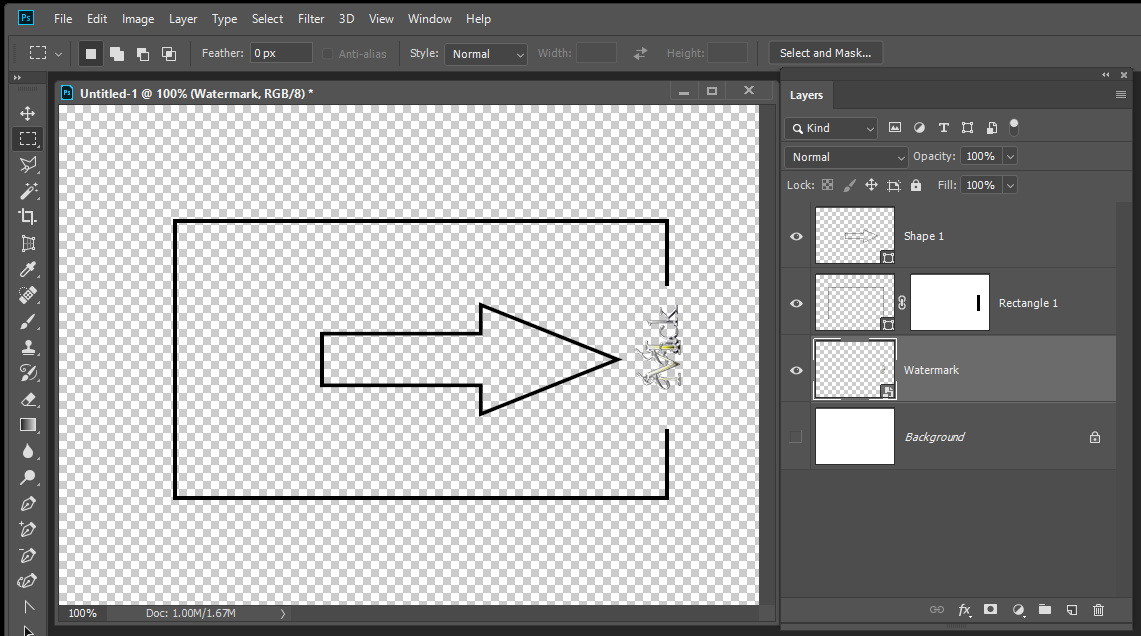The width and height of the screenshot is (1141, 636).
Task: Select the Blur tool
Action: 28,451
